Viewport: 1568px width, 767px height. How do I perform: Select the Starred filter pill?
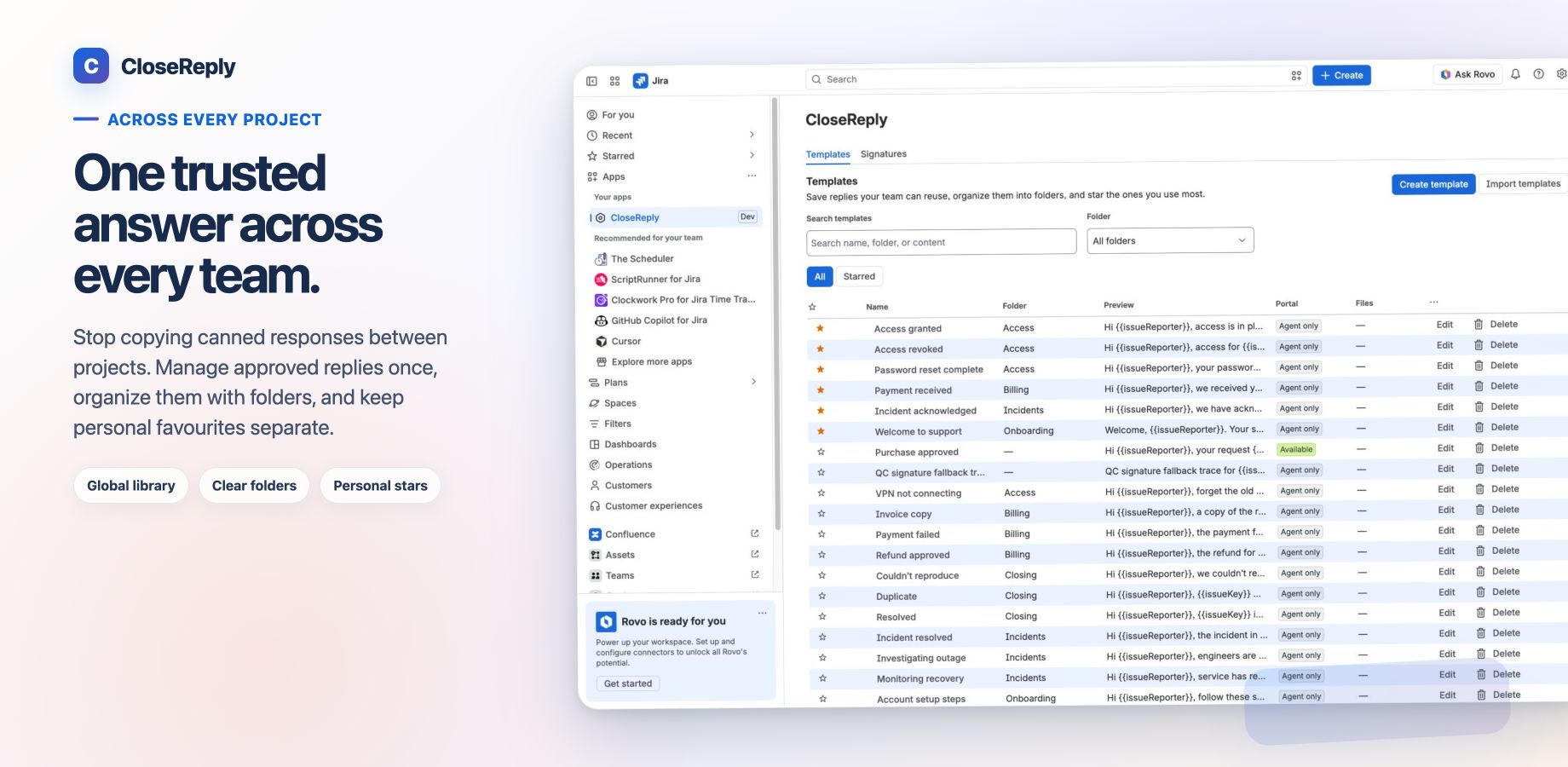(859, 276)
